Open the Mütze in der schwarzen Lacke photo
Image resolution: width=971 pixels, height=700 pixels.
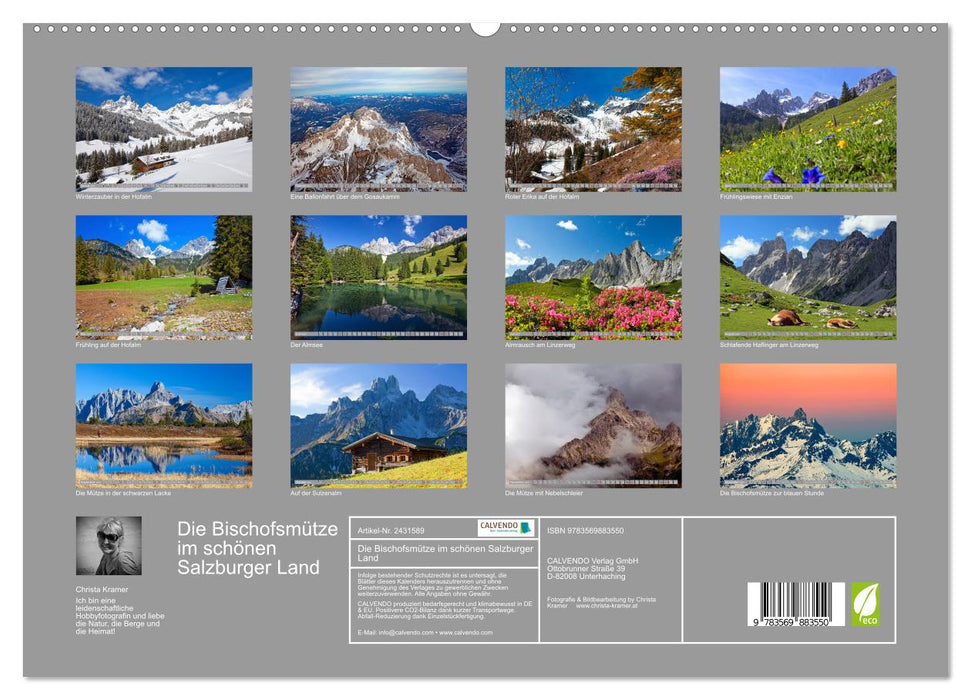164,426
